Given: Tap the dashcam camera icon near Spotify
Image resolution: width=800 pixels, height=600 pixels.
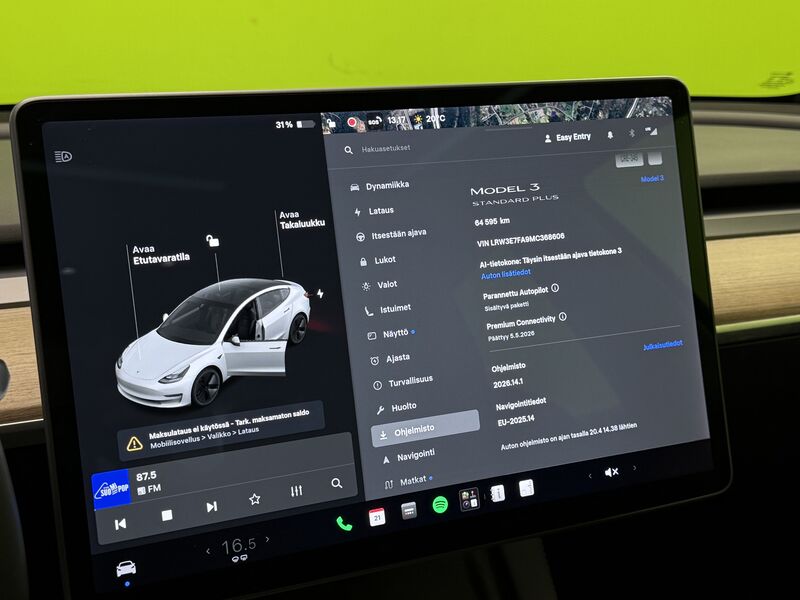Looking at the screenshot, I should (468, 500).
